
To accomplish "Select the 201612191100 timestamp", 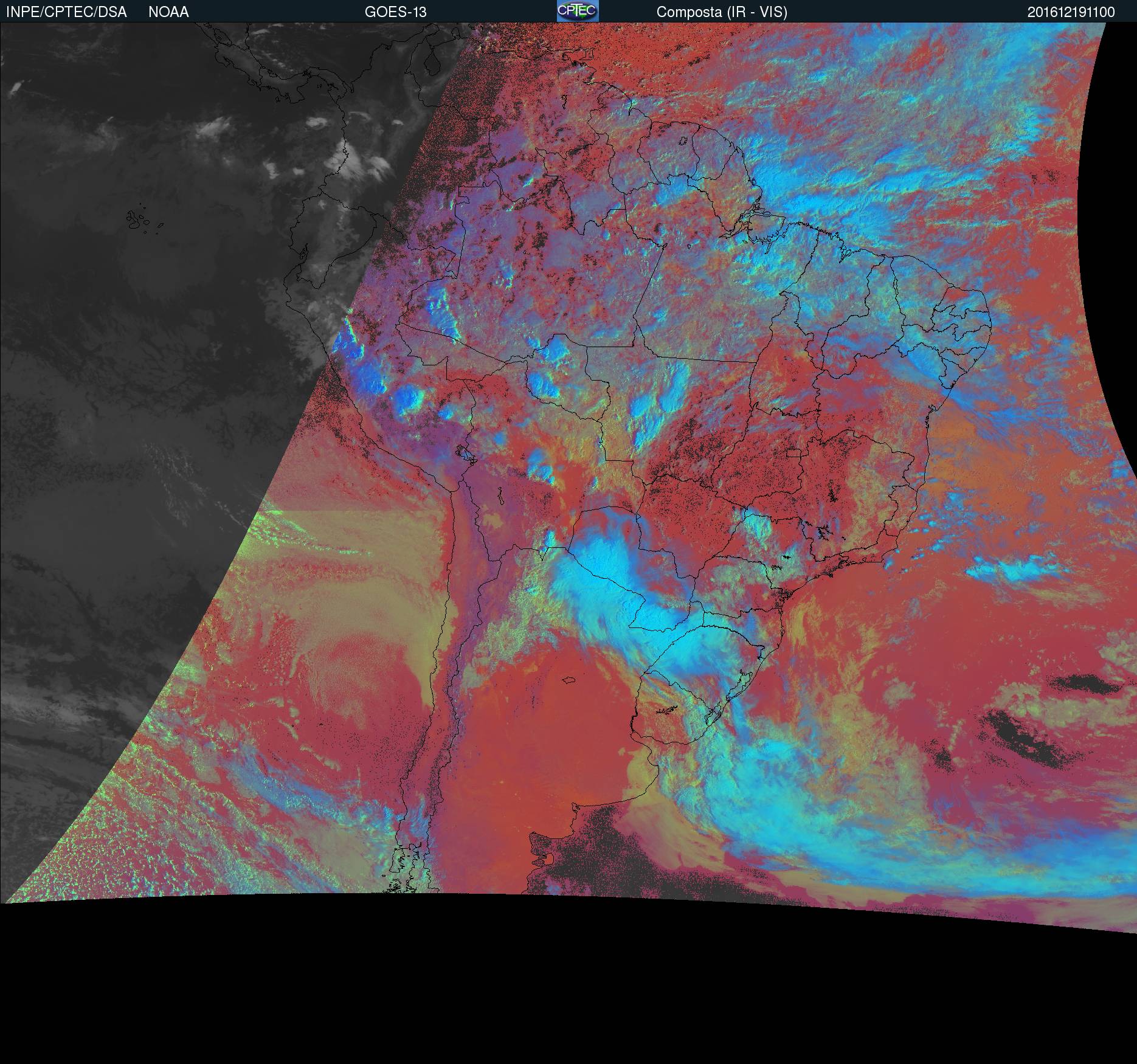I will [x=1071, y=12].
